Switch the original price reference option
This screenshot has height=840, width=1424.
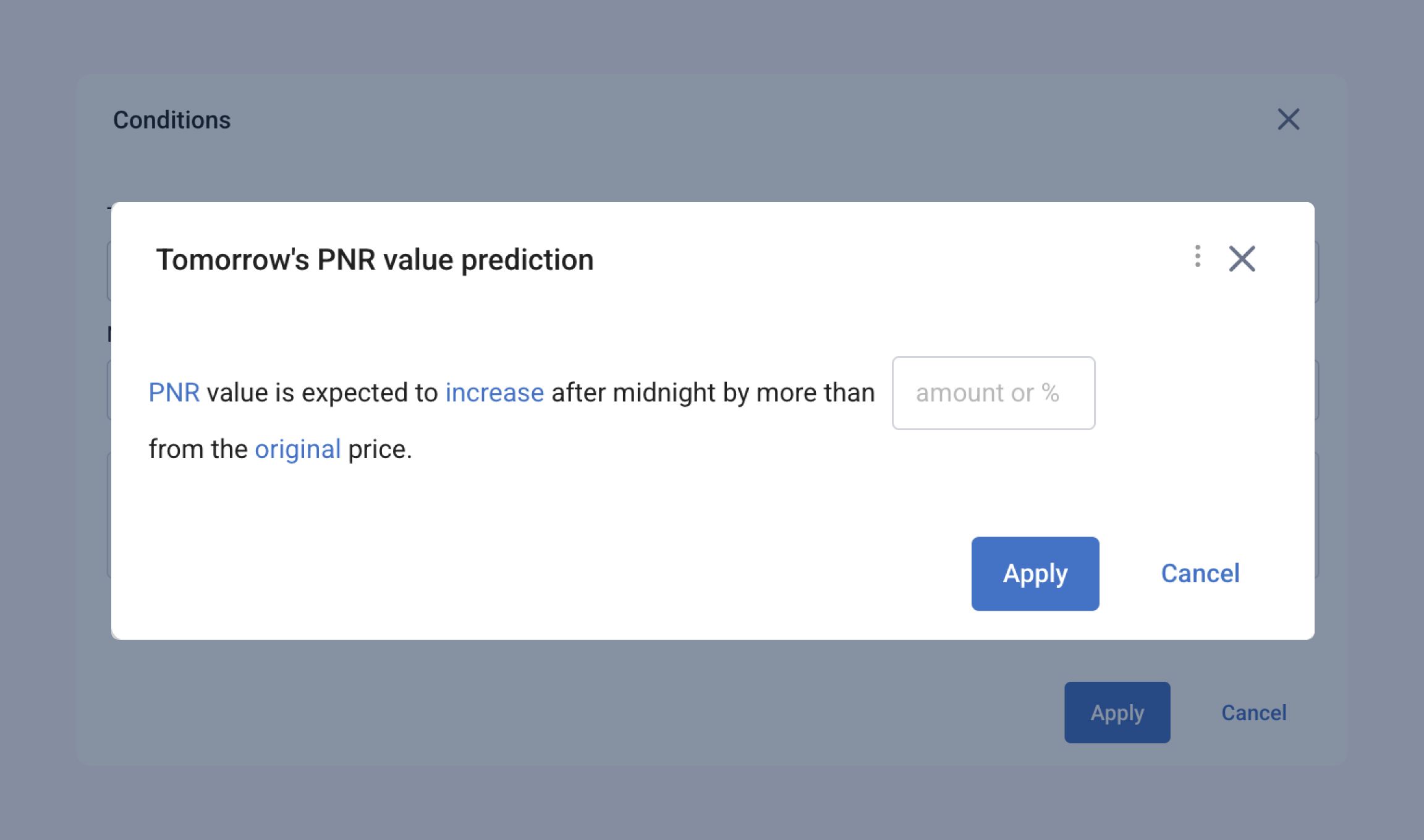coord(299,449)
